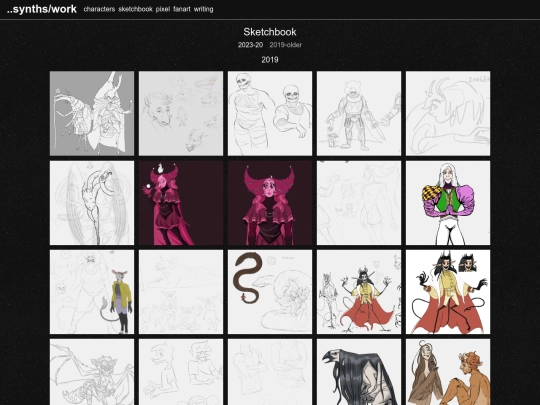Open the front-facing pink witch portrait
Viewport: 540px width, 405px height.
(270, 203)
